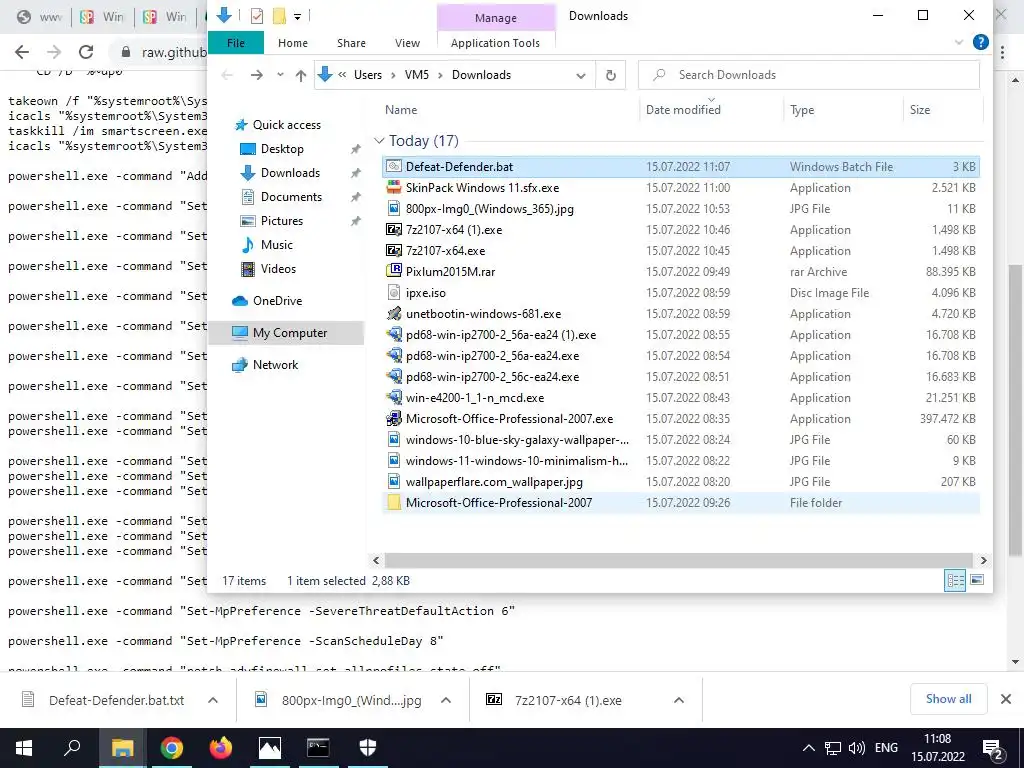This screenshot has width=1024, height=768.
Task: Open options for 7z2107-x64 (1).exe download
Action: (x=679, y=700)
